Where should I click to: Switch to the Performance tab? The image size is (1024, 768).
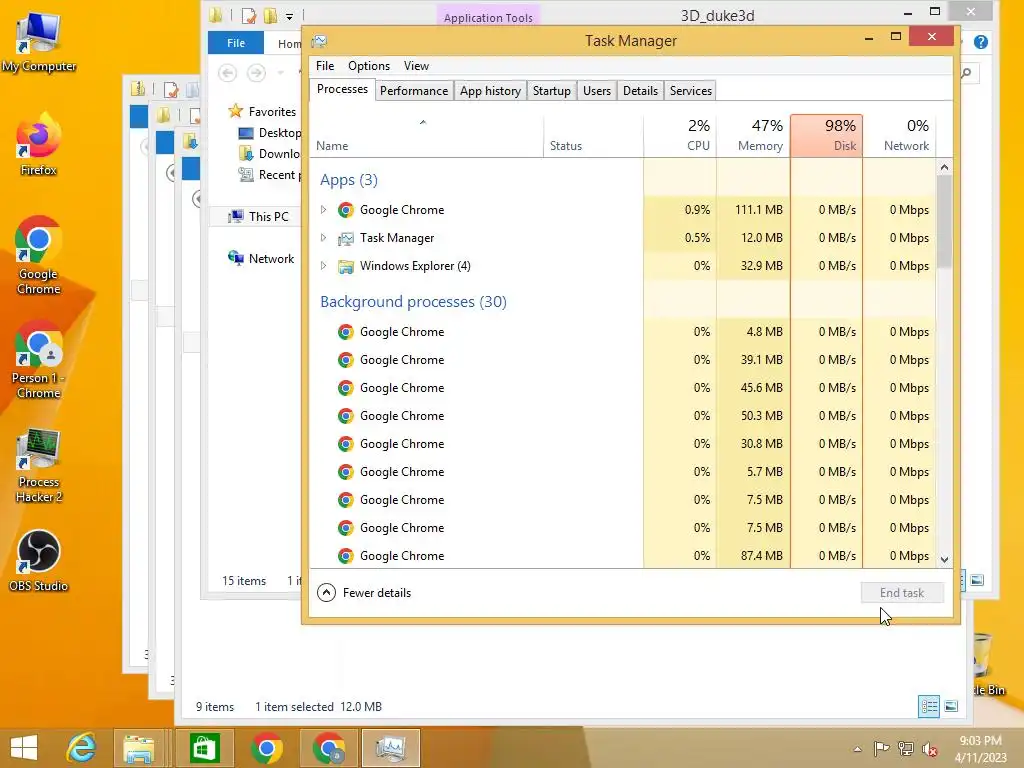[x=414, y=91]
